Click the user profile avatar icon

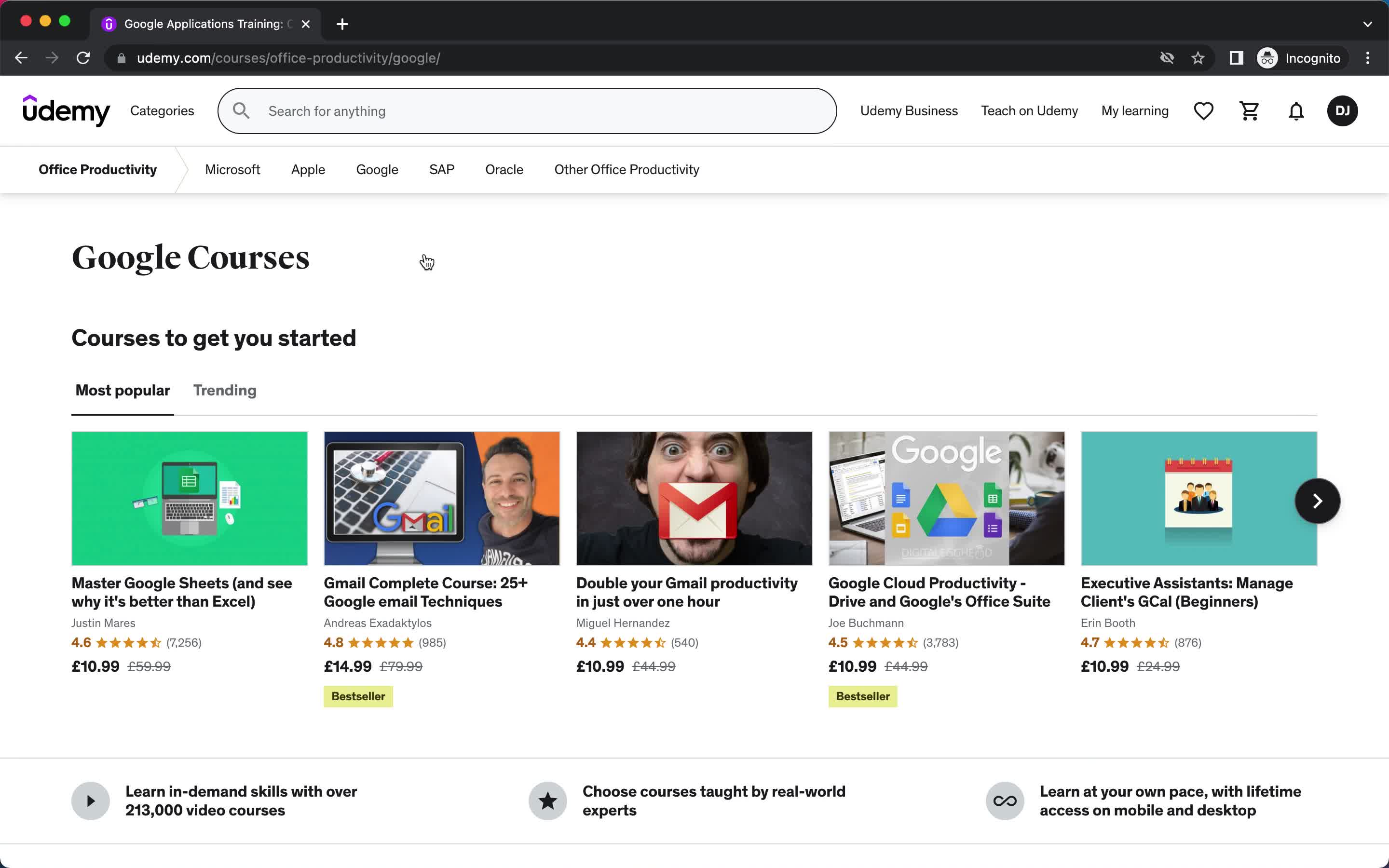coord(1343,111)
